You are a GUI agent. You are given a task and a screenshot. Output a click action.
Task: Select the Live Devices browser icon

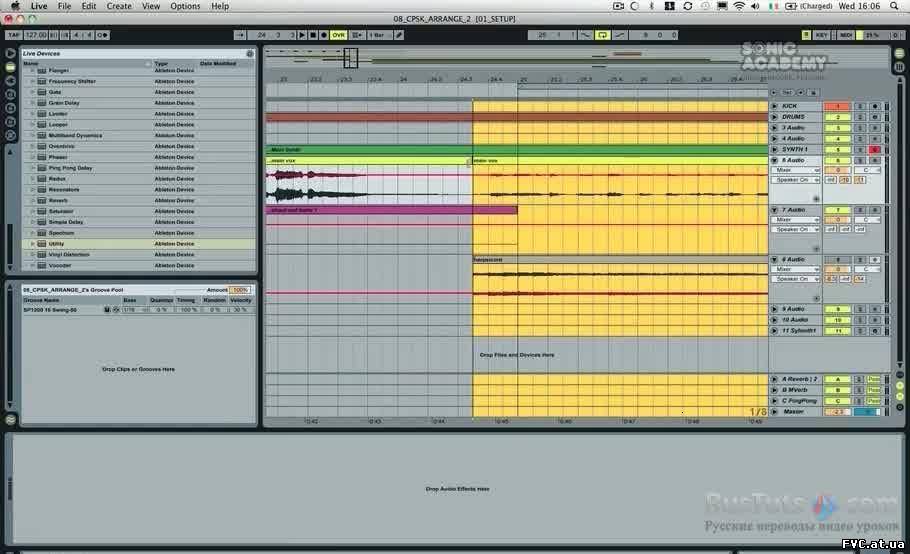click(10, 67)
